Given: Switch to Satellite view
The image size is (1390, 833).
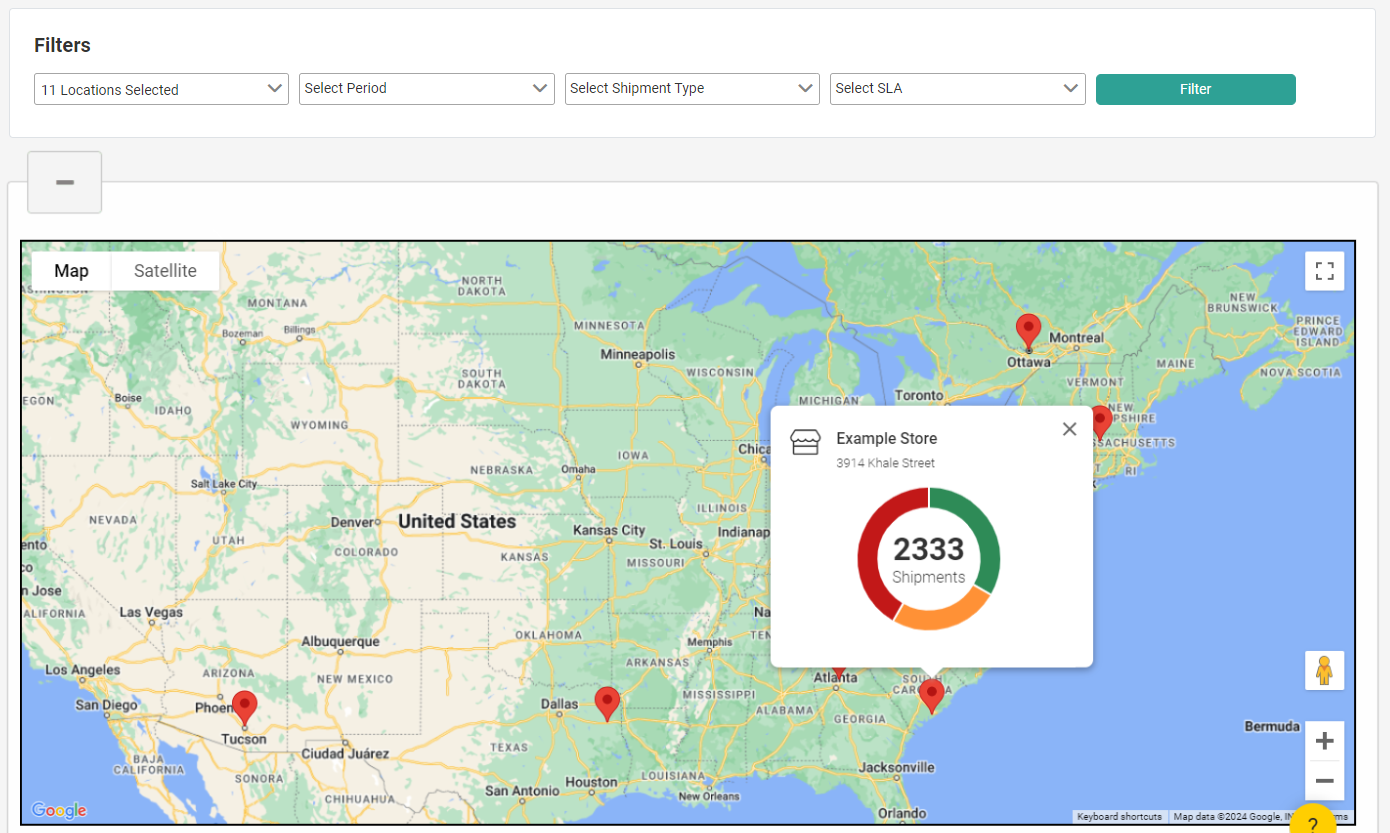Looking at the screenshot, I should [x=164, y=270].
